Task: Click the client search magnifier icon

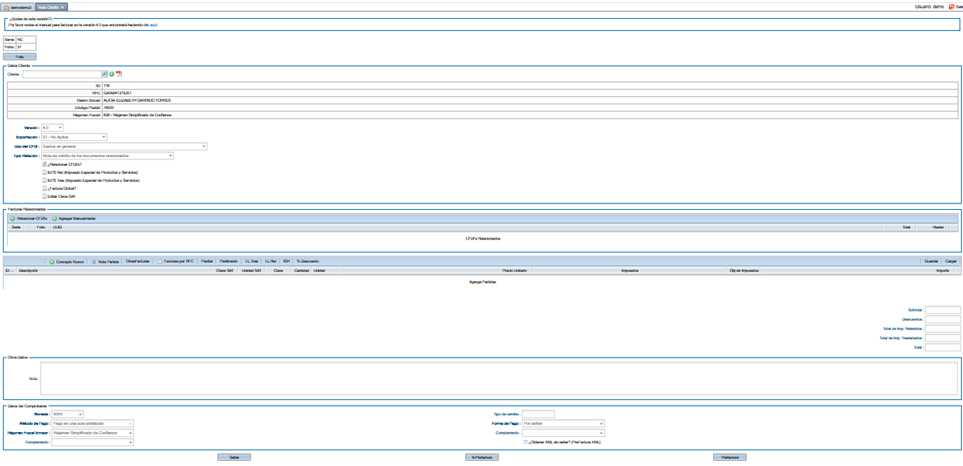Action: (x=104, y=74)
